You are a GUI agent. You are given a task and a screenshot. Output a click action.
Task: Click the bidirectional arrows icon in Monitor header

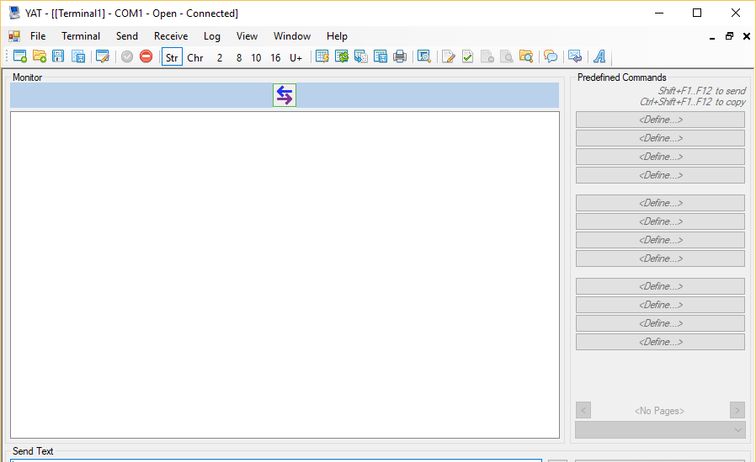284,95
